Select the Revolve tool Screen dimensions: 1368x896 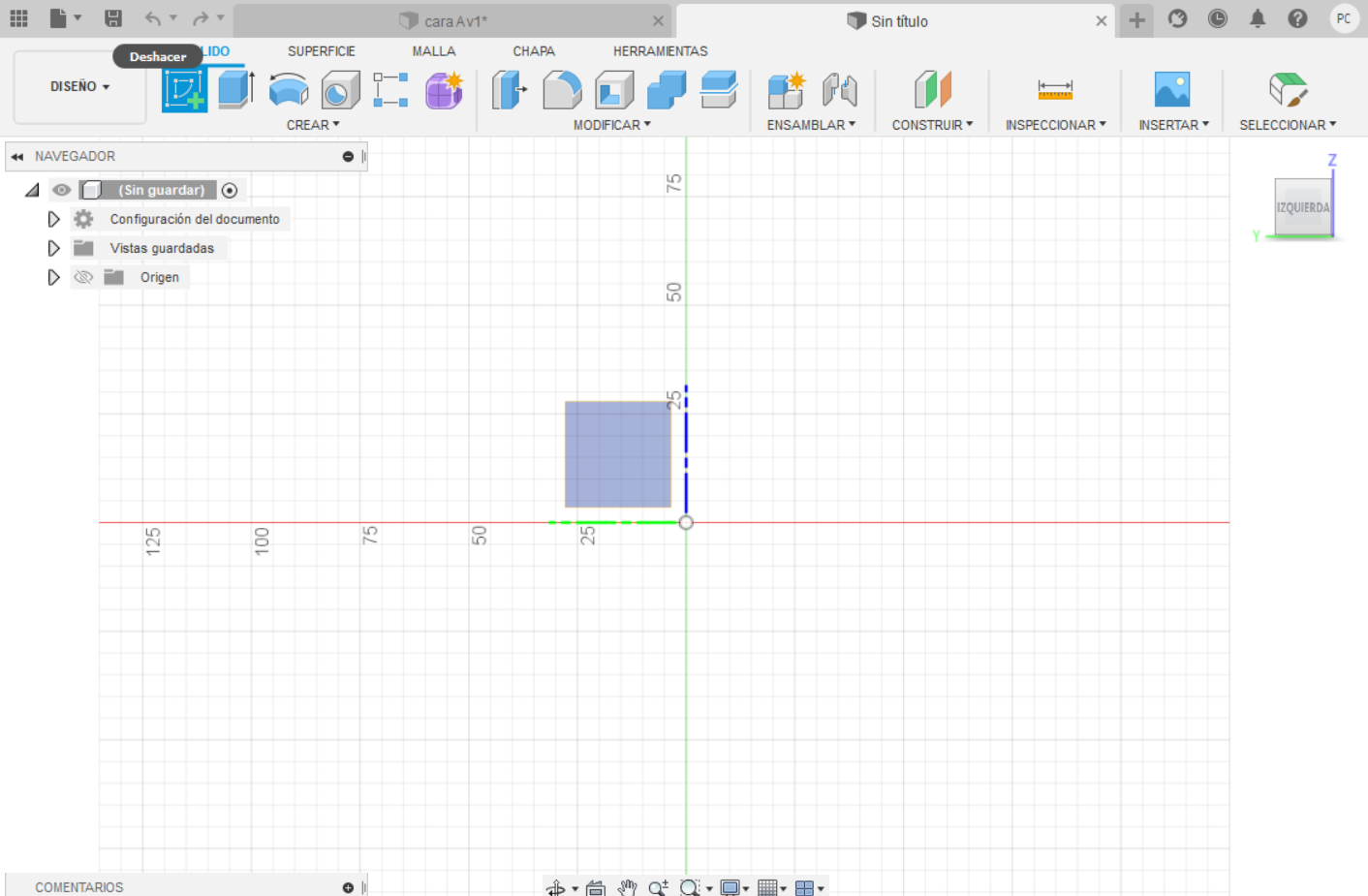coord(289,90)
